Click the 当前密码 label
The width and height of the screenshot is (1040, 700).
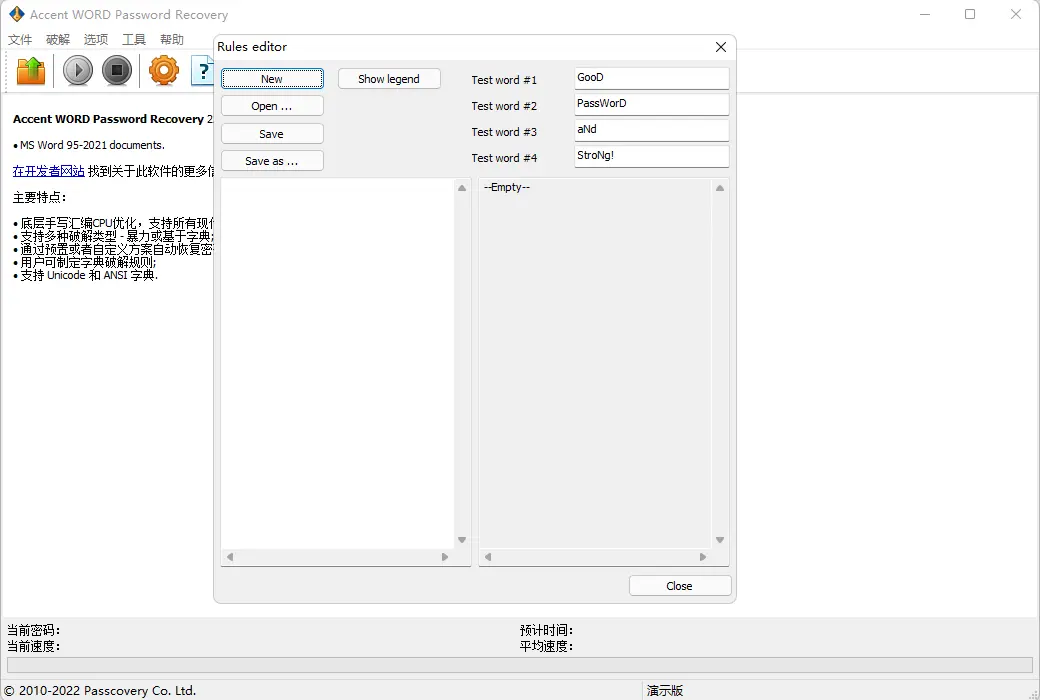34,630
